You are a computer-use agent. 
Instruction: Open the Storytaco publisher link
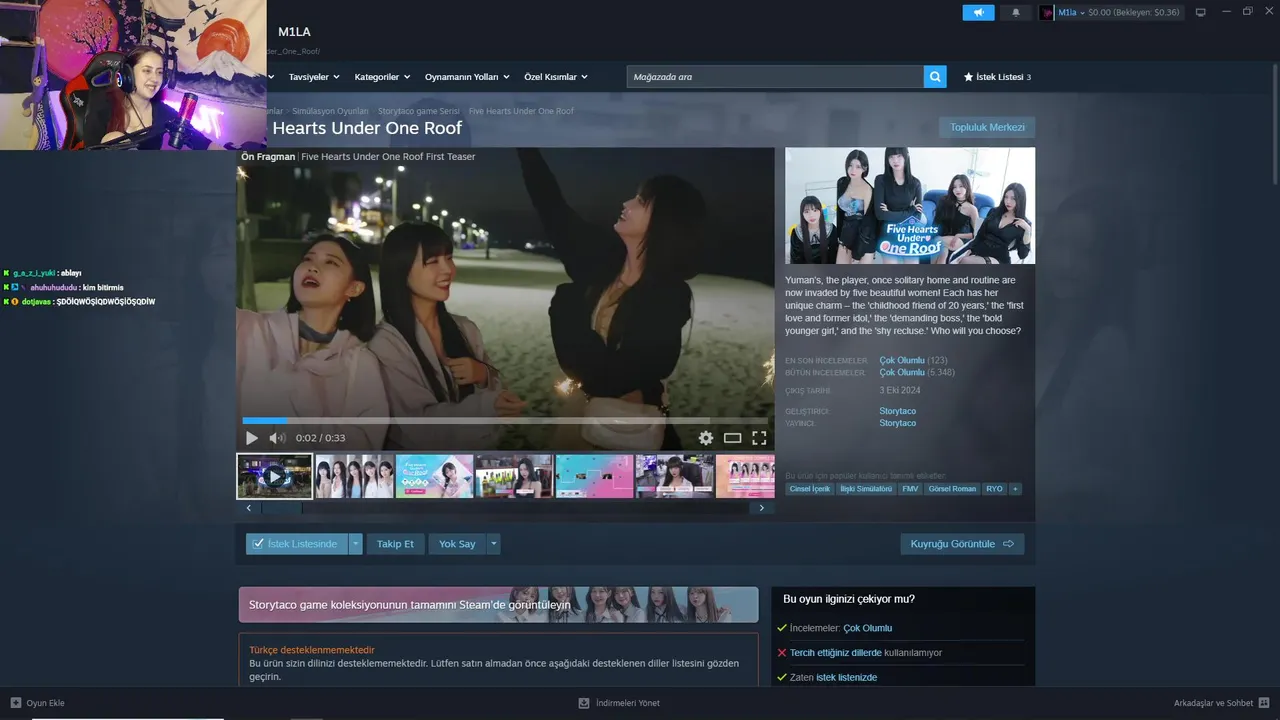tap(897, 423)
